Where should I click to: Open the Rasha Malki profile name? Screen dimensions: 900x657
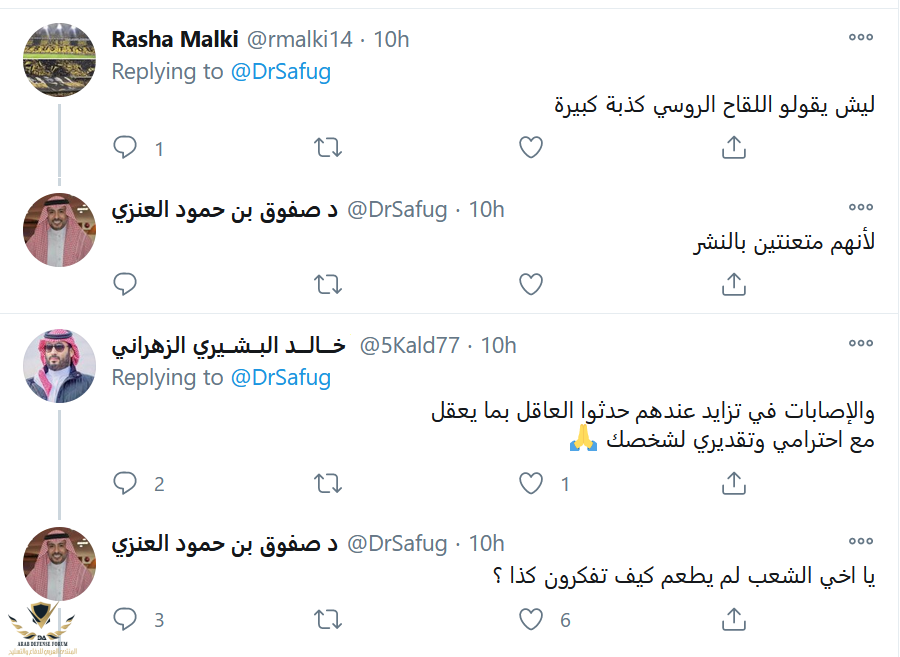point(174,40)
